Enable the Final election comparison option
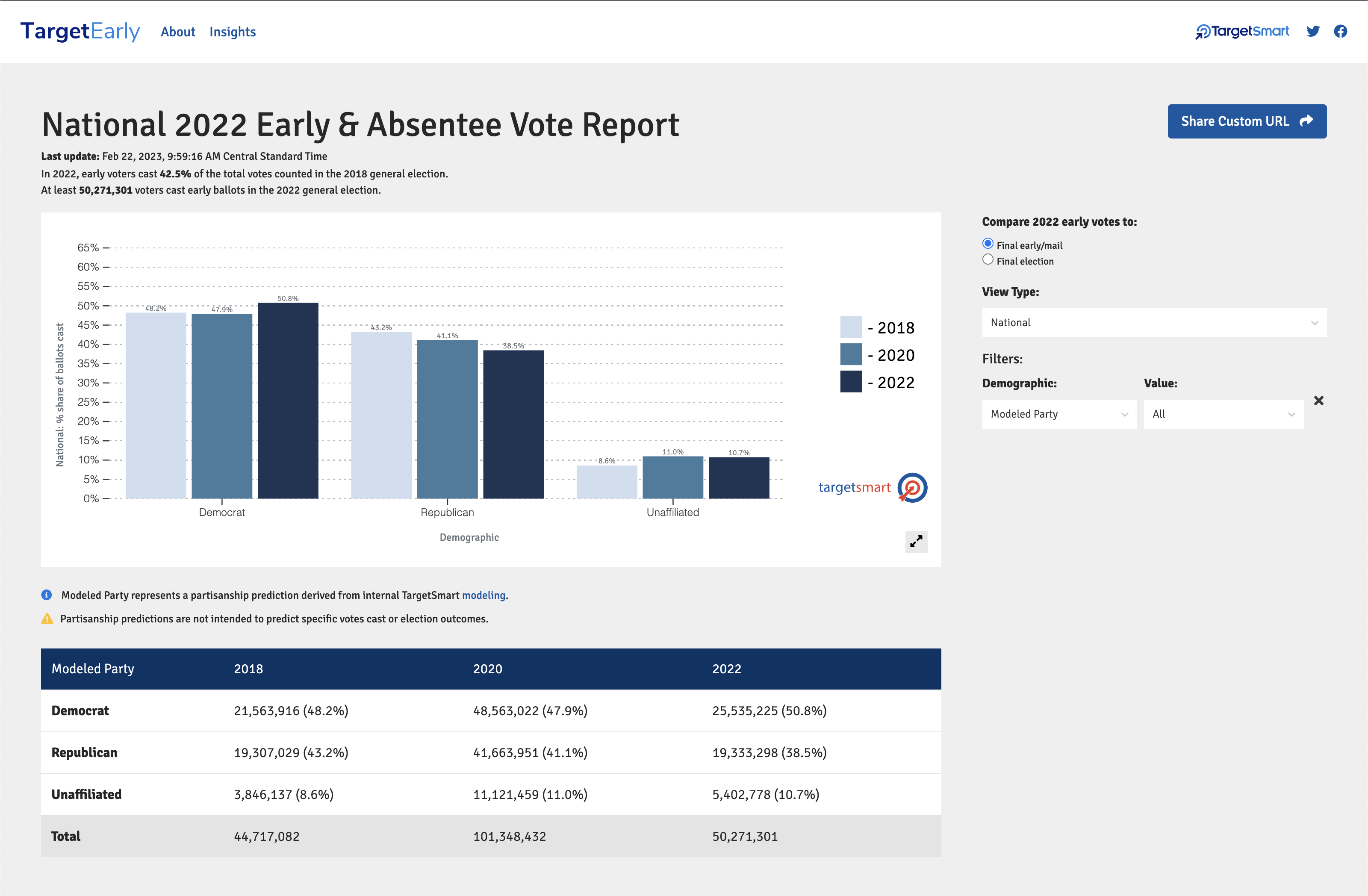 click(x=989, y=261)
